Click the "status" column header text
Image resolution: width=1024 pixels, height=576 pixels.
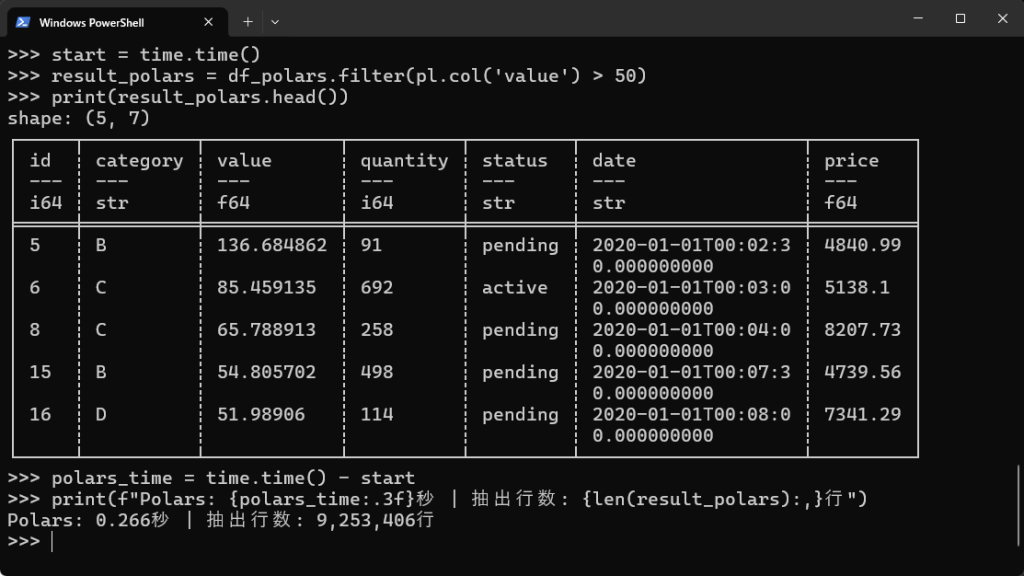515,160
